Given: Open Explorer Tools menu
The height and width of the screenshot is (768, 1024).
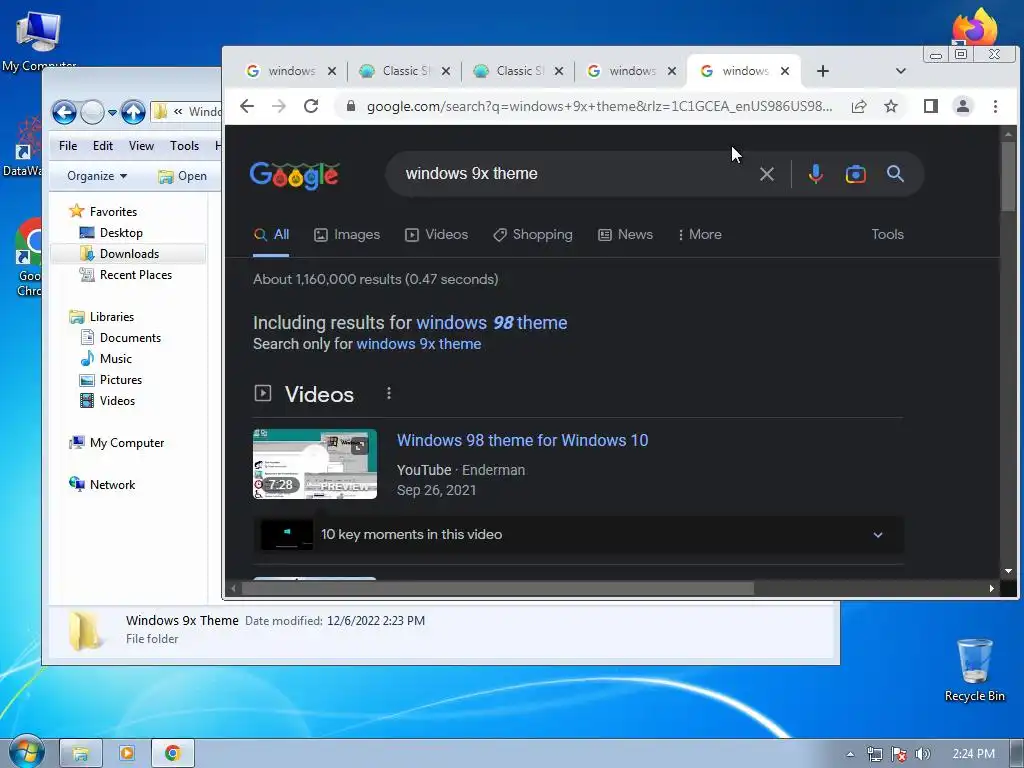Looking at the screenshot, I should [184, 146].
